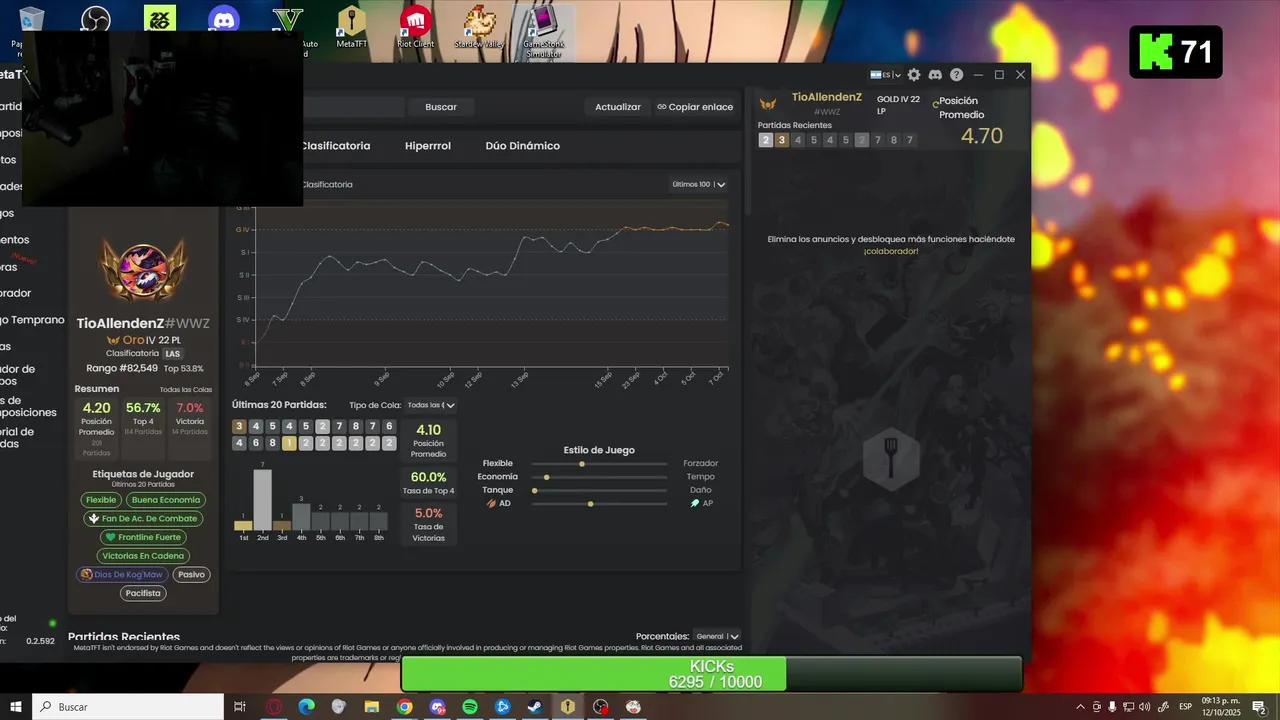Open the notification center icon
The width and height of the screenshot is (1280, 720).
click(1259, 707)
